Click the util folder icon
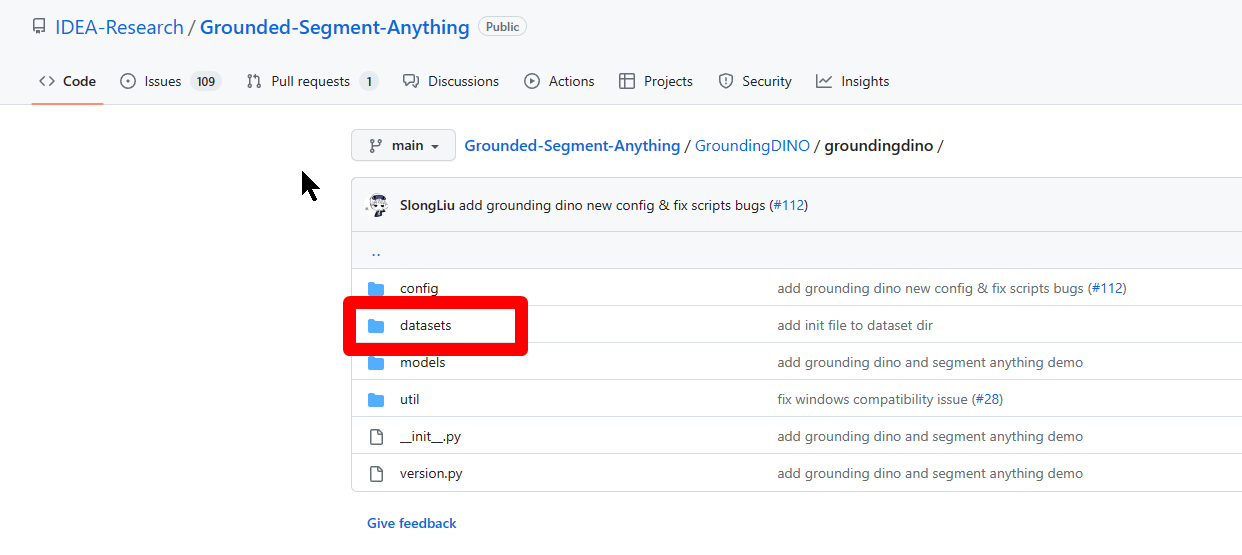 (x=376, y=400)
